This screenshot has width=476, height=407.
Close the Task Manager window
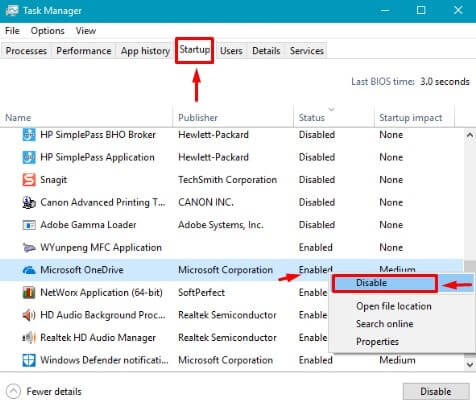[458, 10]
